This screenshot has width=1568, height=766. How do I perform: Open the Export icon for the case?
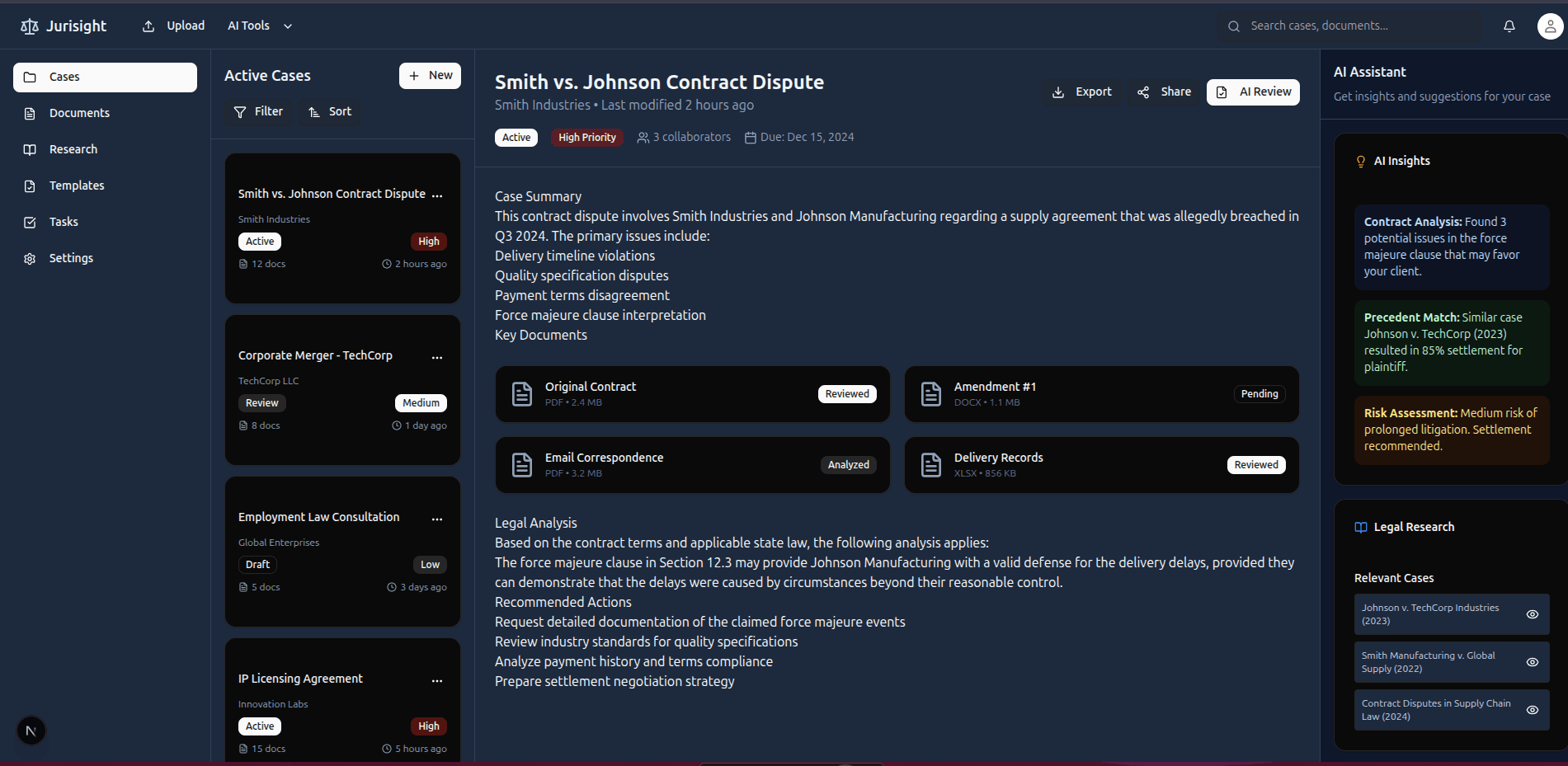pyautogui.click(x=1059, y=92)
